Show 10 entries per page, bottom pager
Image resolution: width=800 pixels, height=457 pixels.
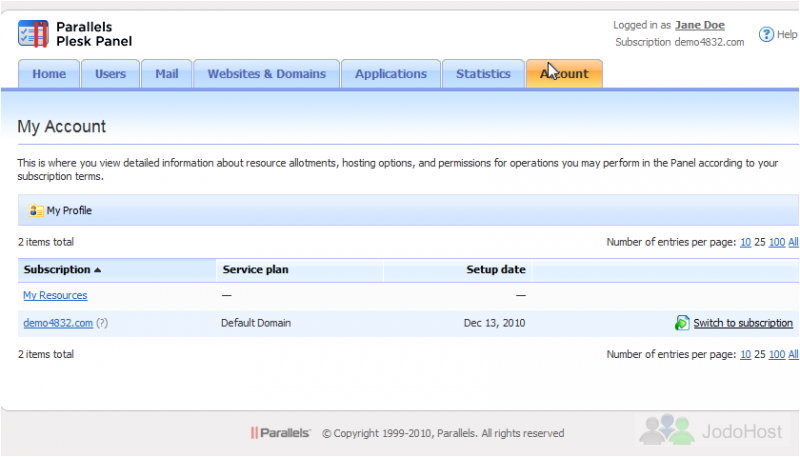click(745, 354)
